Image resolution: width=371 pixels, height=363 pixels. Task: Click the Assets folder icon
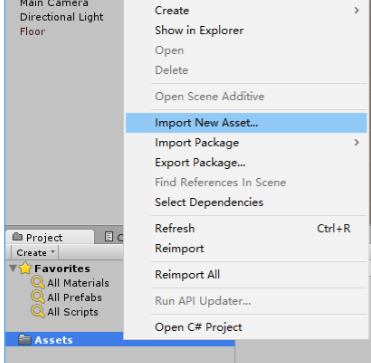point(25,340)
